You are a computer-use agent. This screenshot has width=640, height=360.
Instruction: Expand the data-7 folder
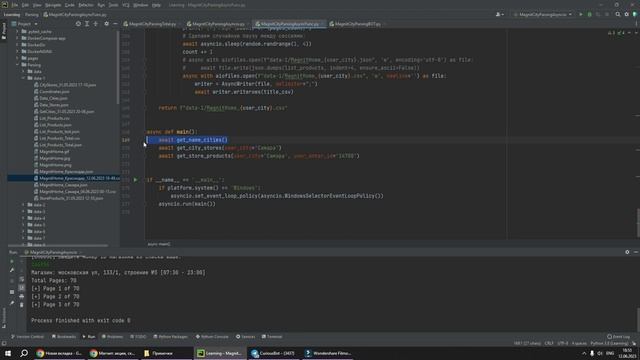(x=23, y=238)
